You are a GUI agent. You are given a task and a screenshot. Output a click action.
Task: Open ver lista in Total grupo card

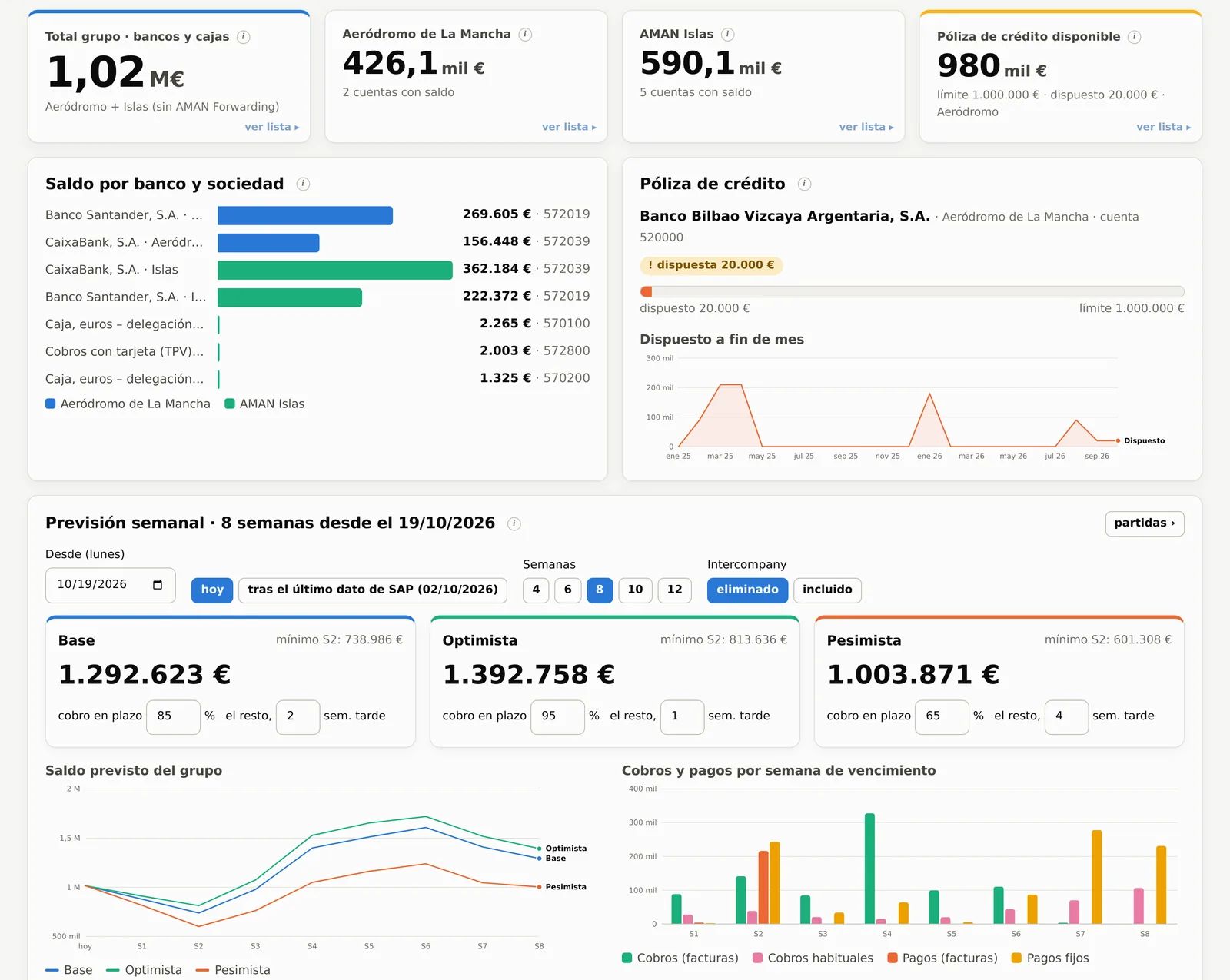(272, 127)
